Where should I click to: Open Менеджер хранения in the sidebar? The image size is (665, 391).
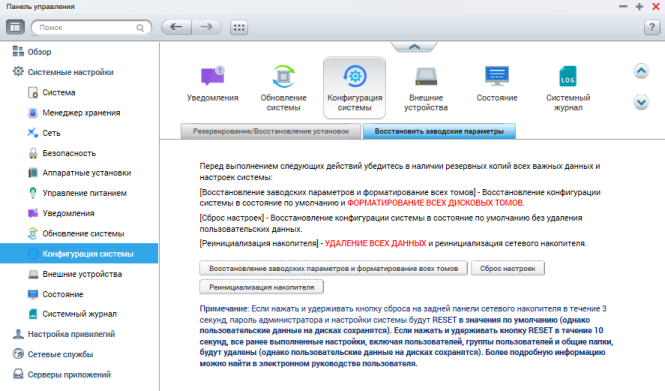coord(81,113)
